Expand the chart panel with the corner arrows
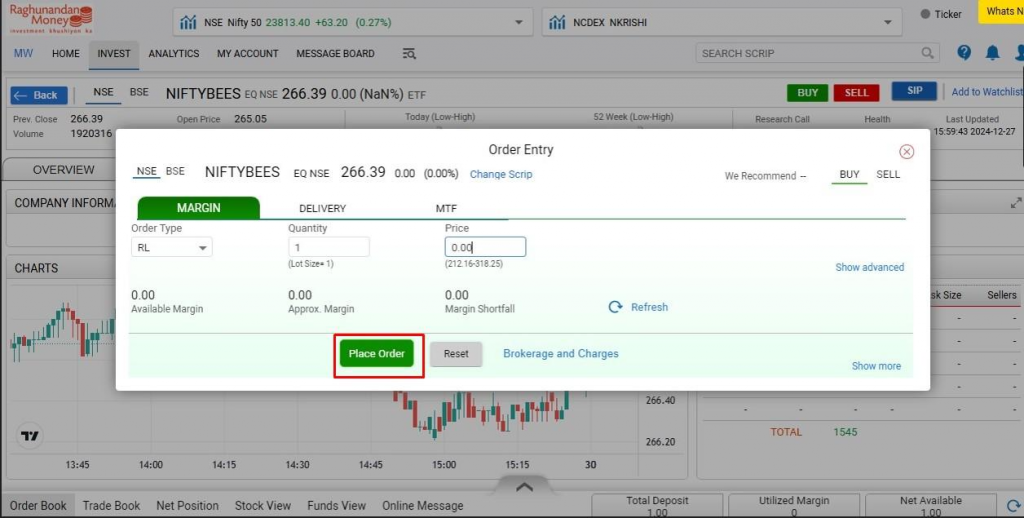 click(1016, 203)
